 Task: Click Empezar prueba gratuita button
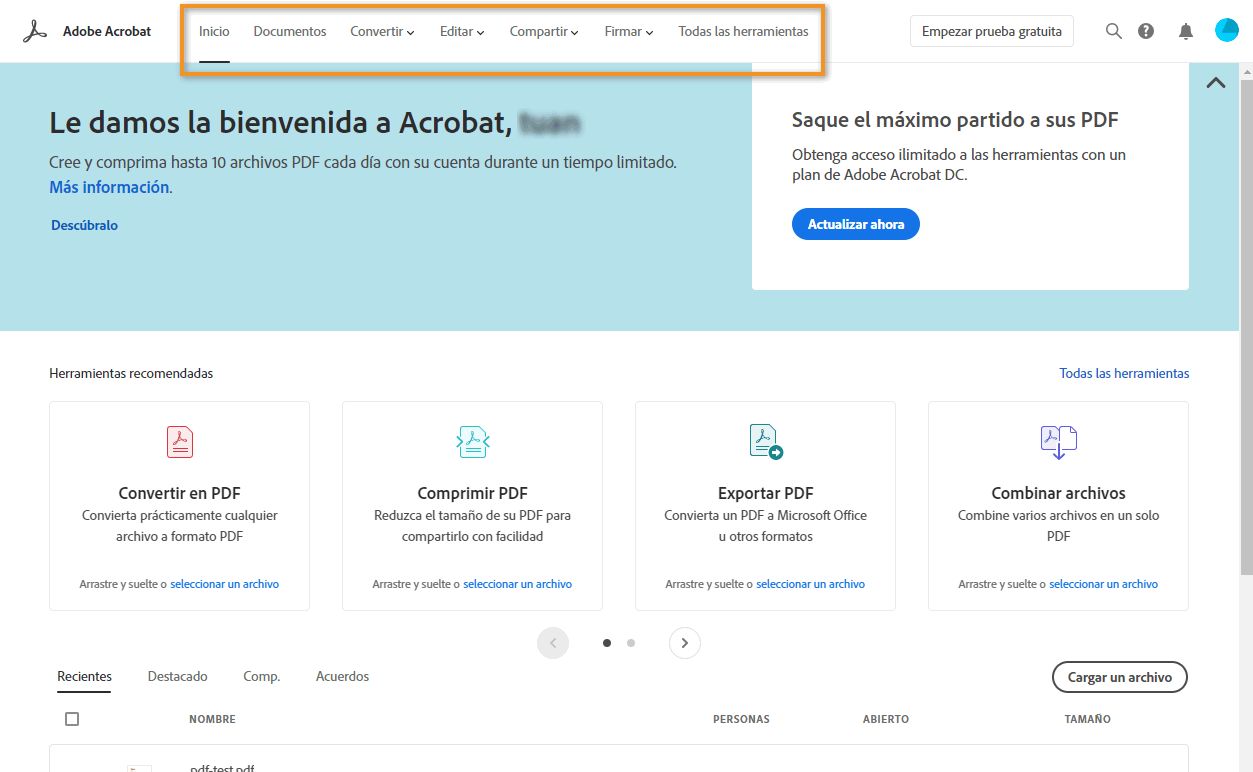click(x=992, y=31)
